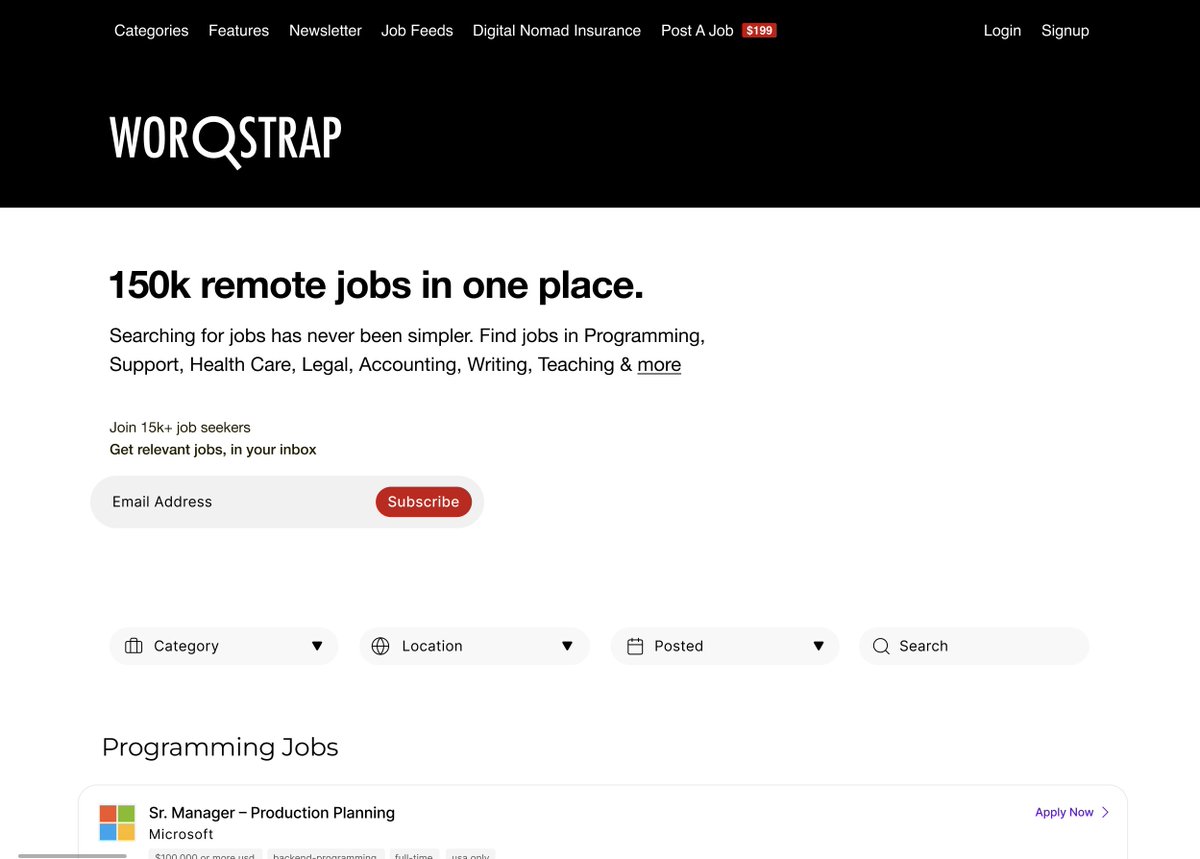This screenshot has width=1200, height=859.
Task: Open the Category dropdown
Action: [x=224, y=646]
